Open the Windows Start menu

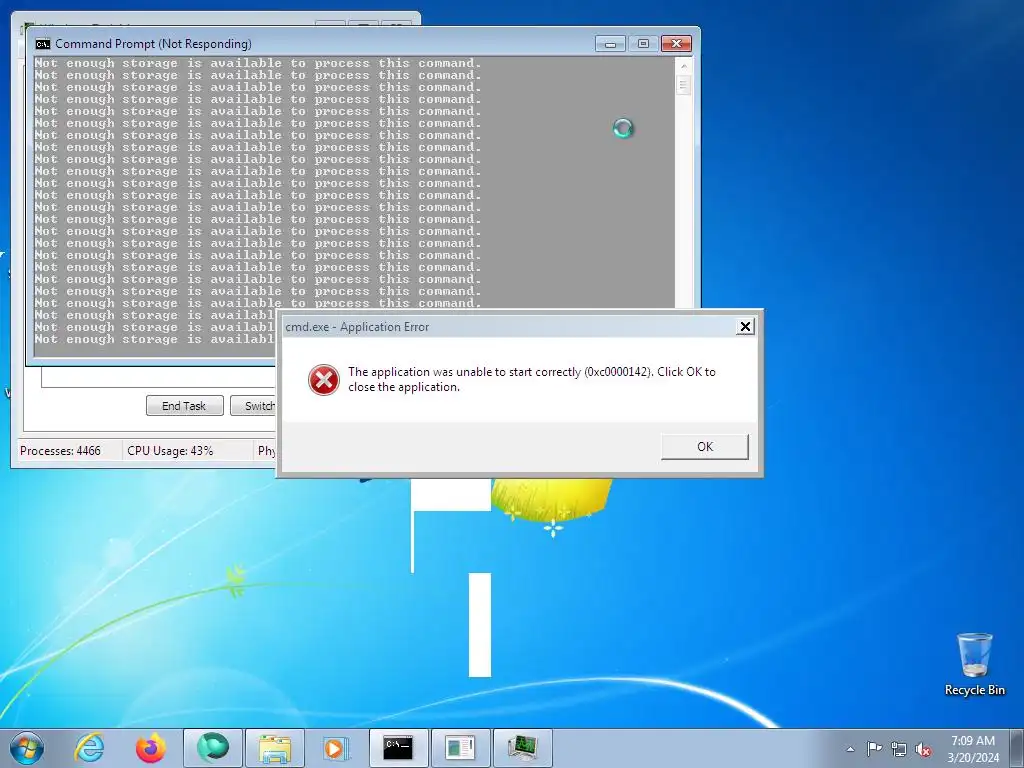pos(27,748)
